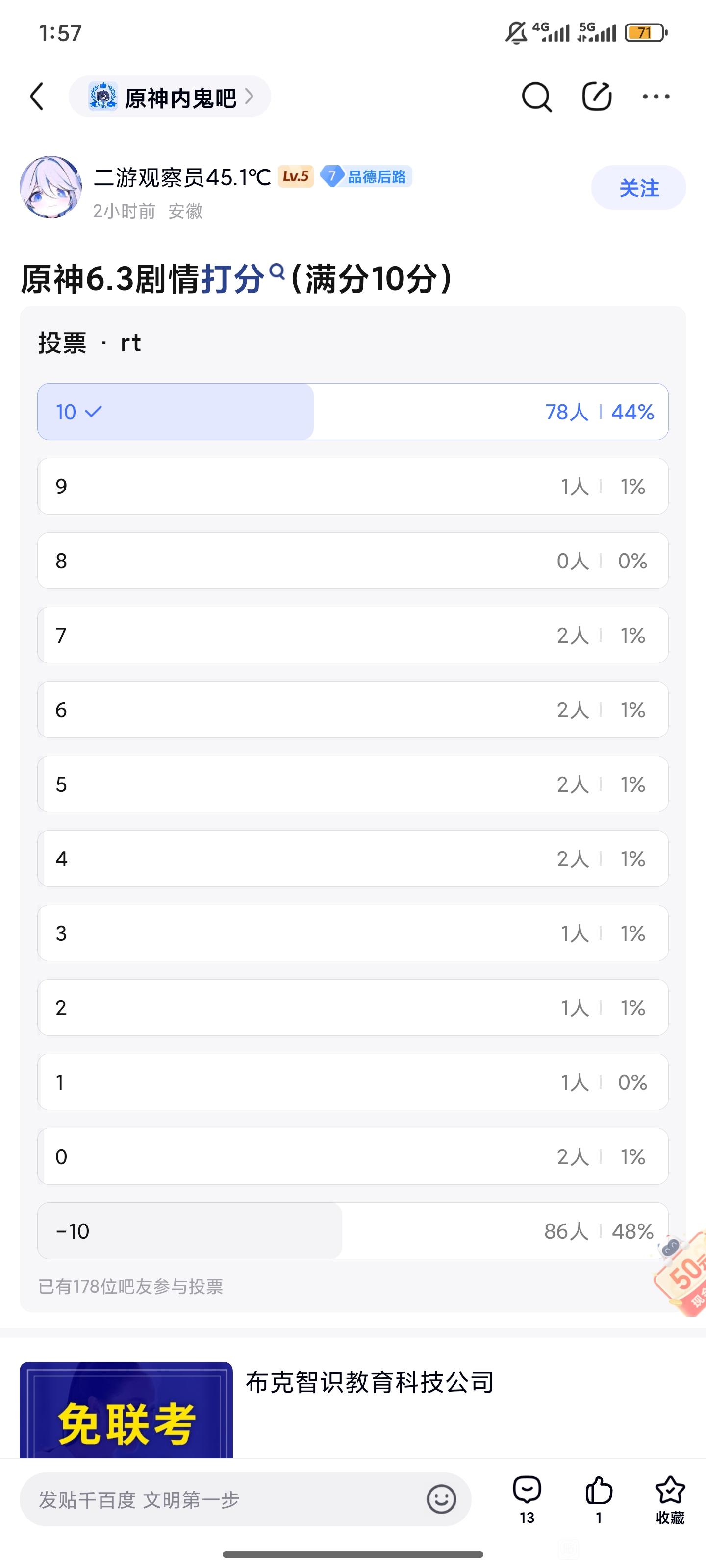Expand the 原神内鬼吧 forum chevron
Screen dimensions: 706x1568
[249, 96]
